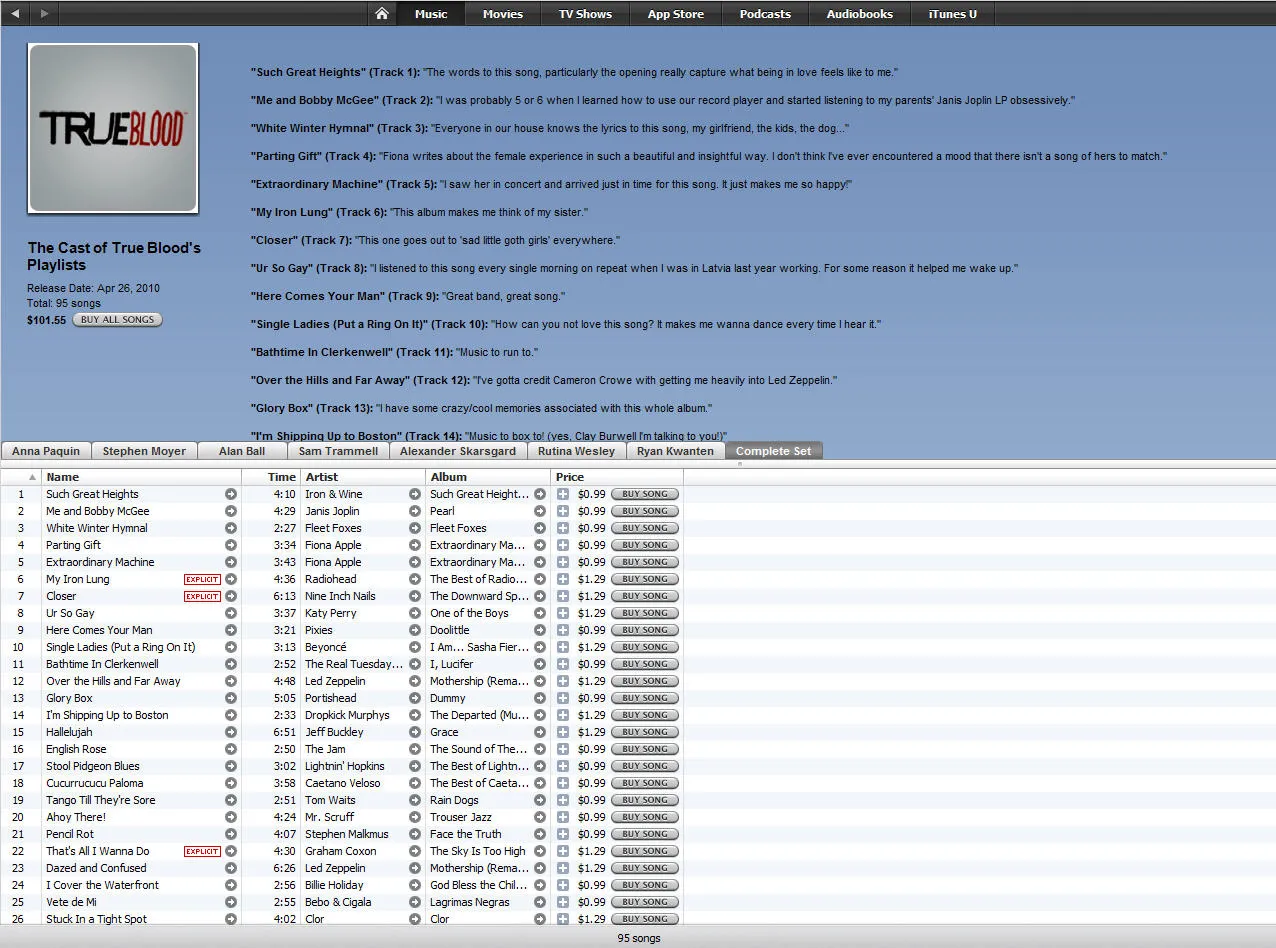Click the back navigation arrow
Screen dimensions: 1276x948
15,14
